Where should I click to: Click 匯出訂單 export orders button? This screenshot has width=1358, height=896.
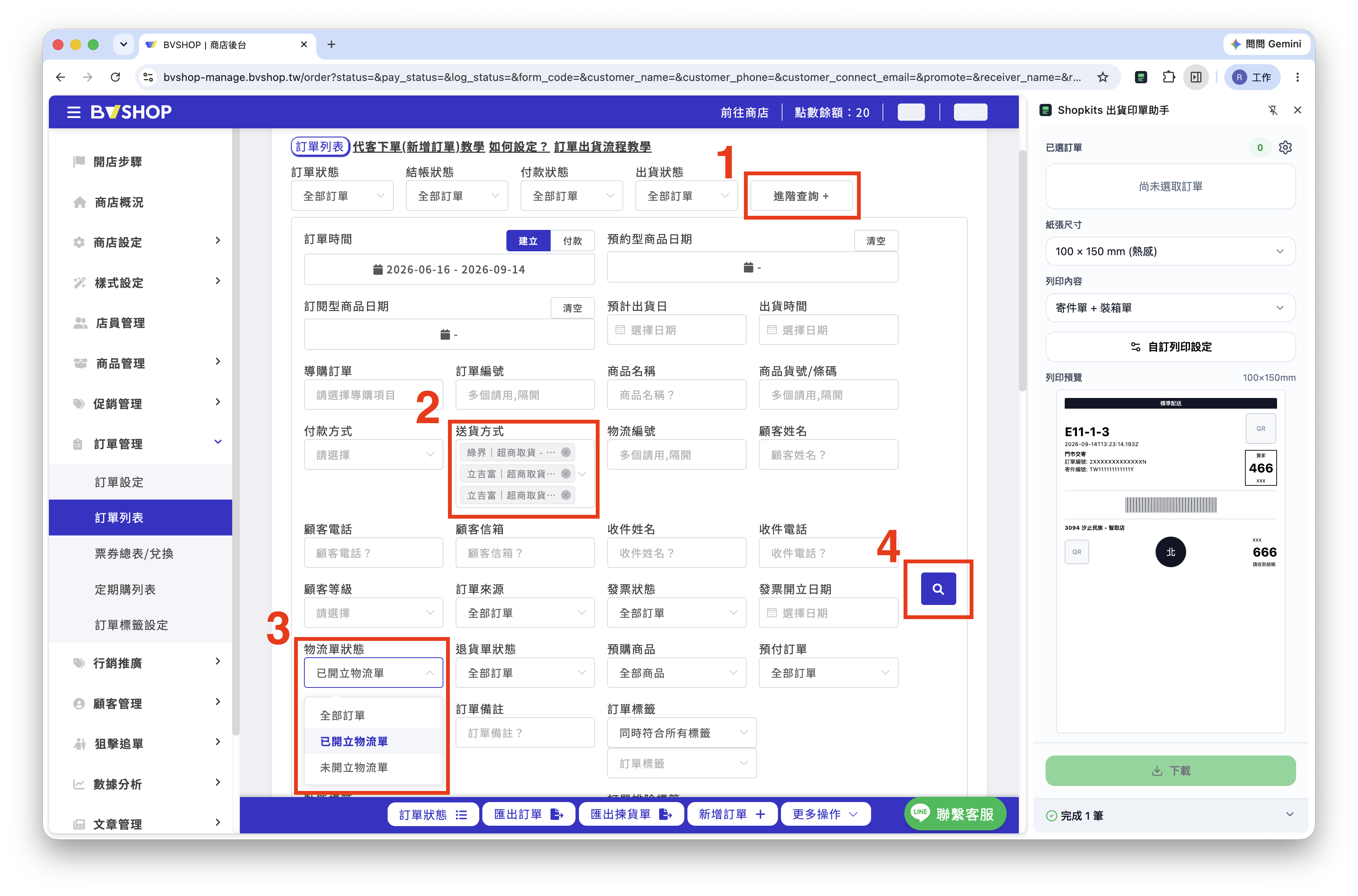pos(529,814)
